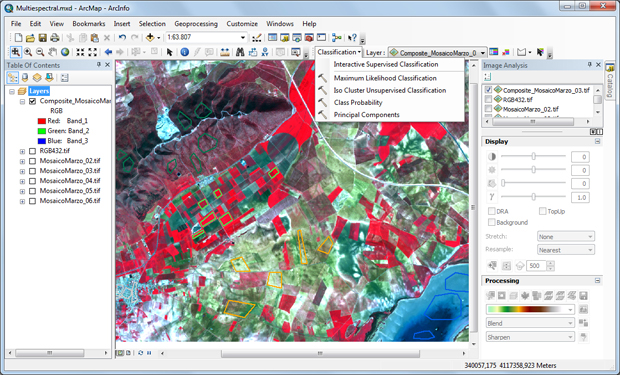Open the What's This help tool
The height and width of the screenshot is (375, 620).
(352, 38)
